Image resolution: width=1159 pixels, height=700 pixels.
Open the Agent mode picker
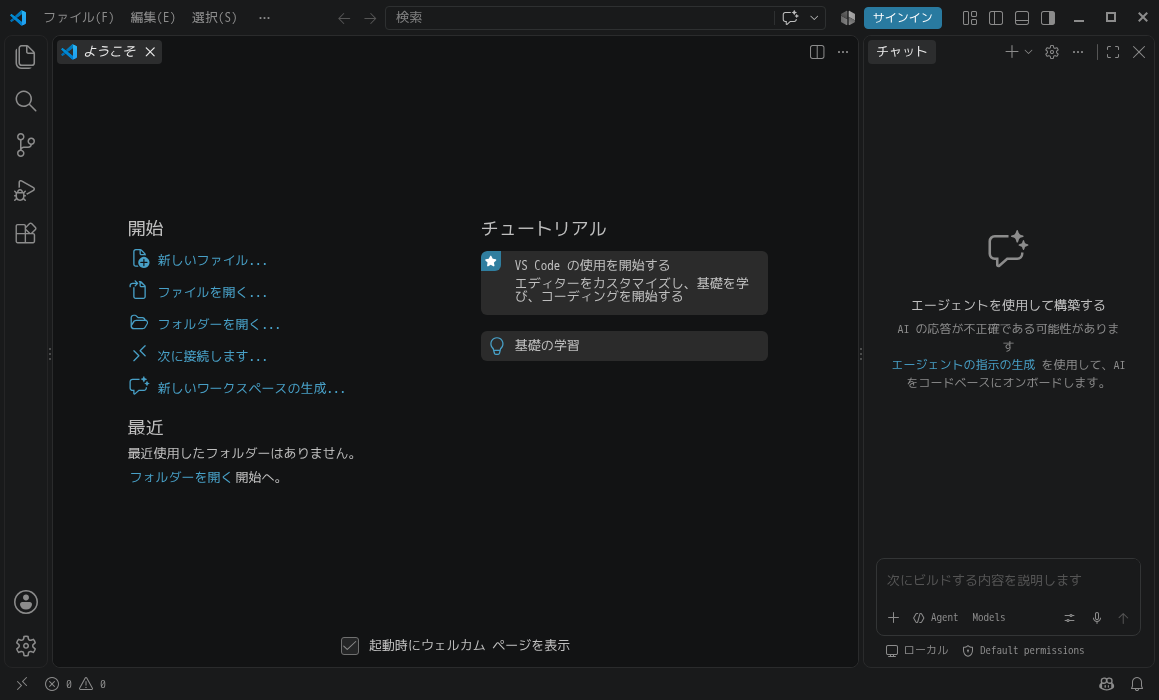tap(935, 617)
